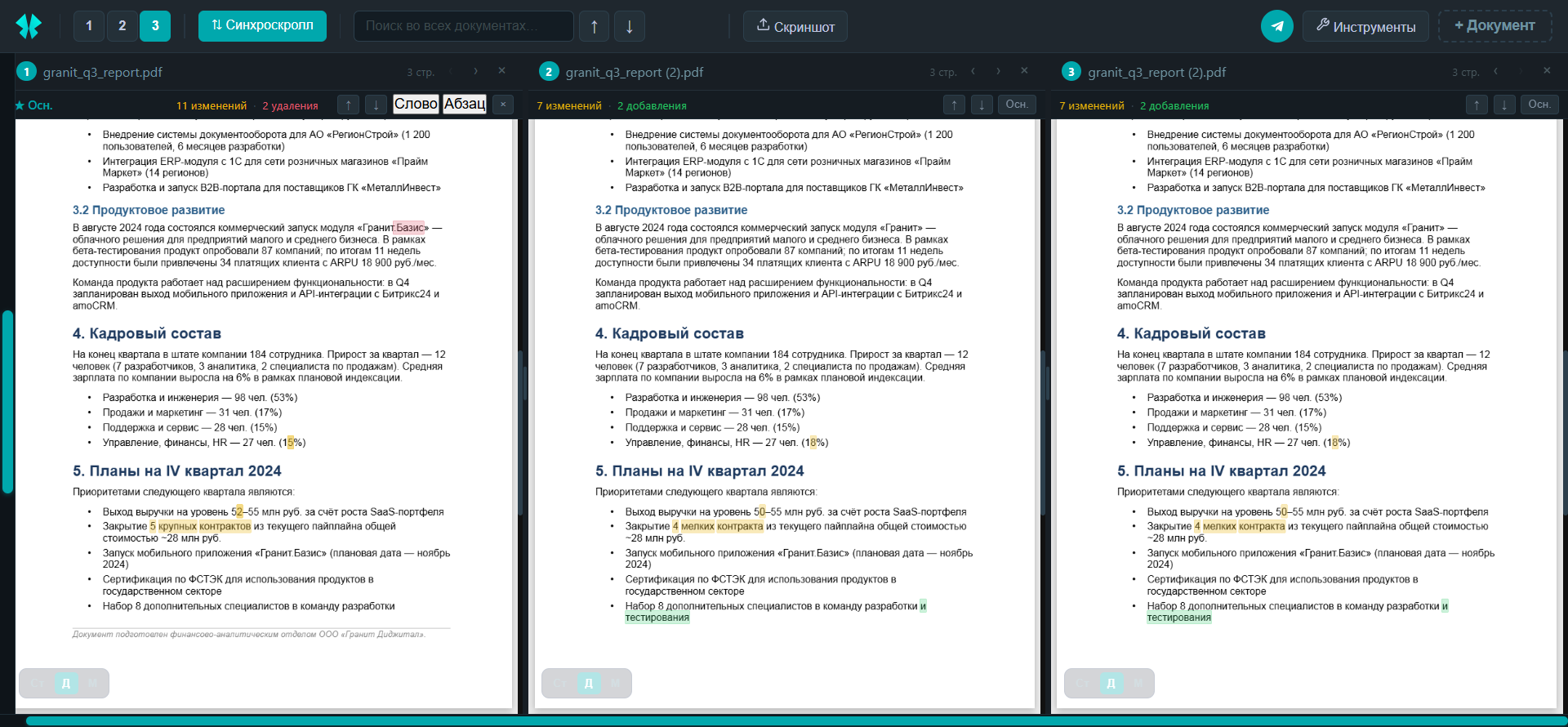The width and height of the screenshot is (1568, 727).
Task: Set document 3 as Осн. base
Action: pyautogui.click(x=1539, y=105)
